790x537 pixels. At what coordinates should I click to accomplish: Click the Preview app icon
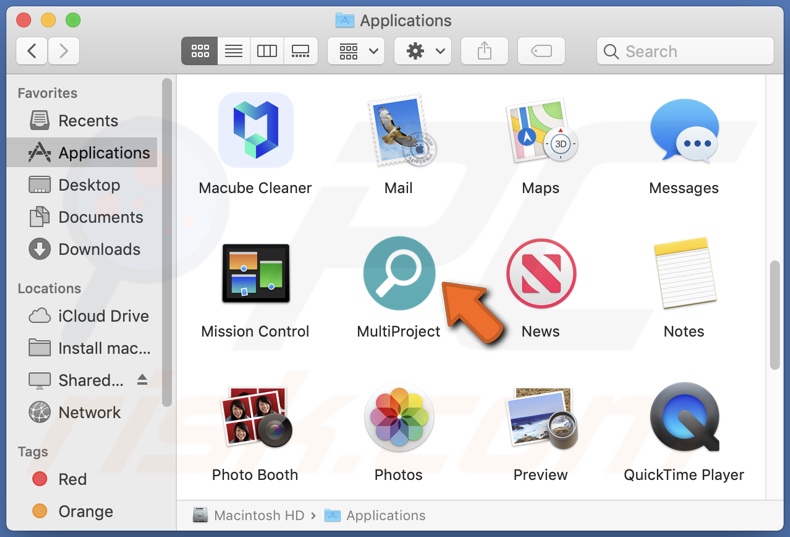pos(543,417)
